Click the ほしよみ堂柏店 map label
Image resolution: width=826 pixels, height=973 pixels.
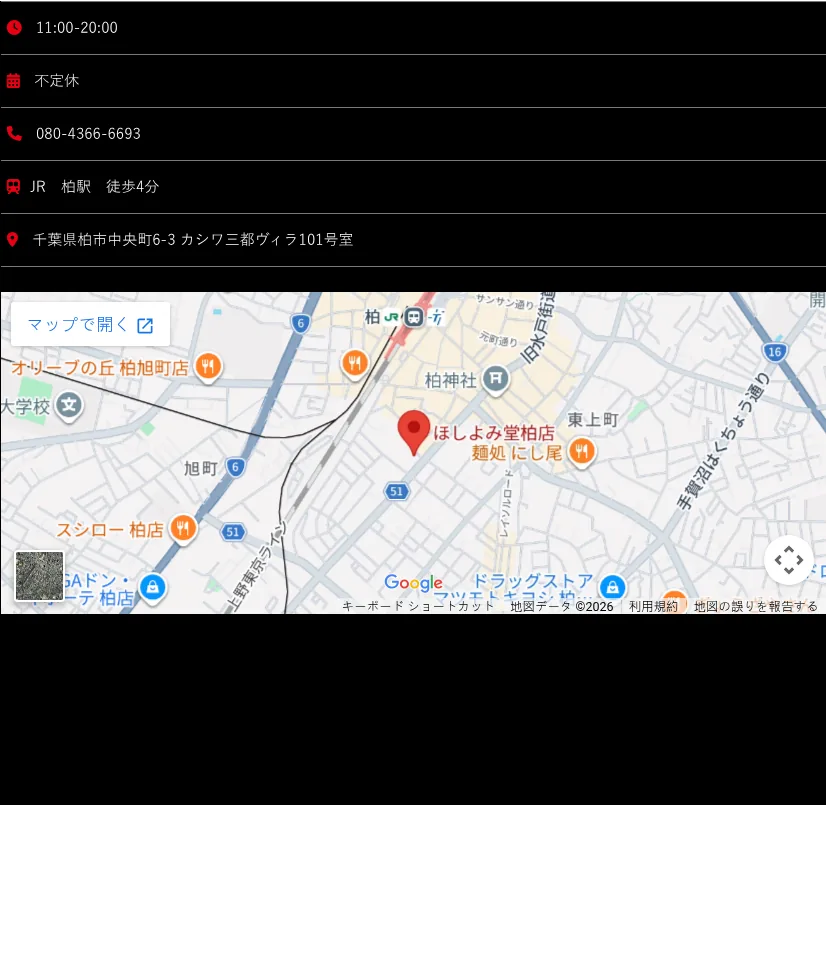click(x=493, y=433)
